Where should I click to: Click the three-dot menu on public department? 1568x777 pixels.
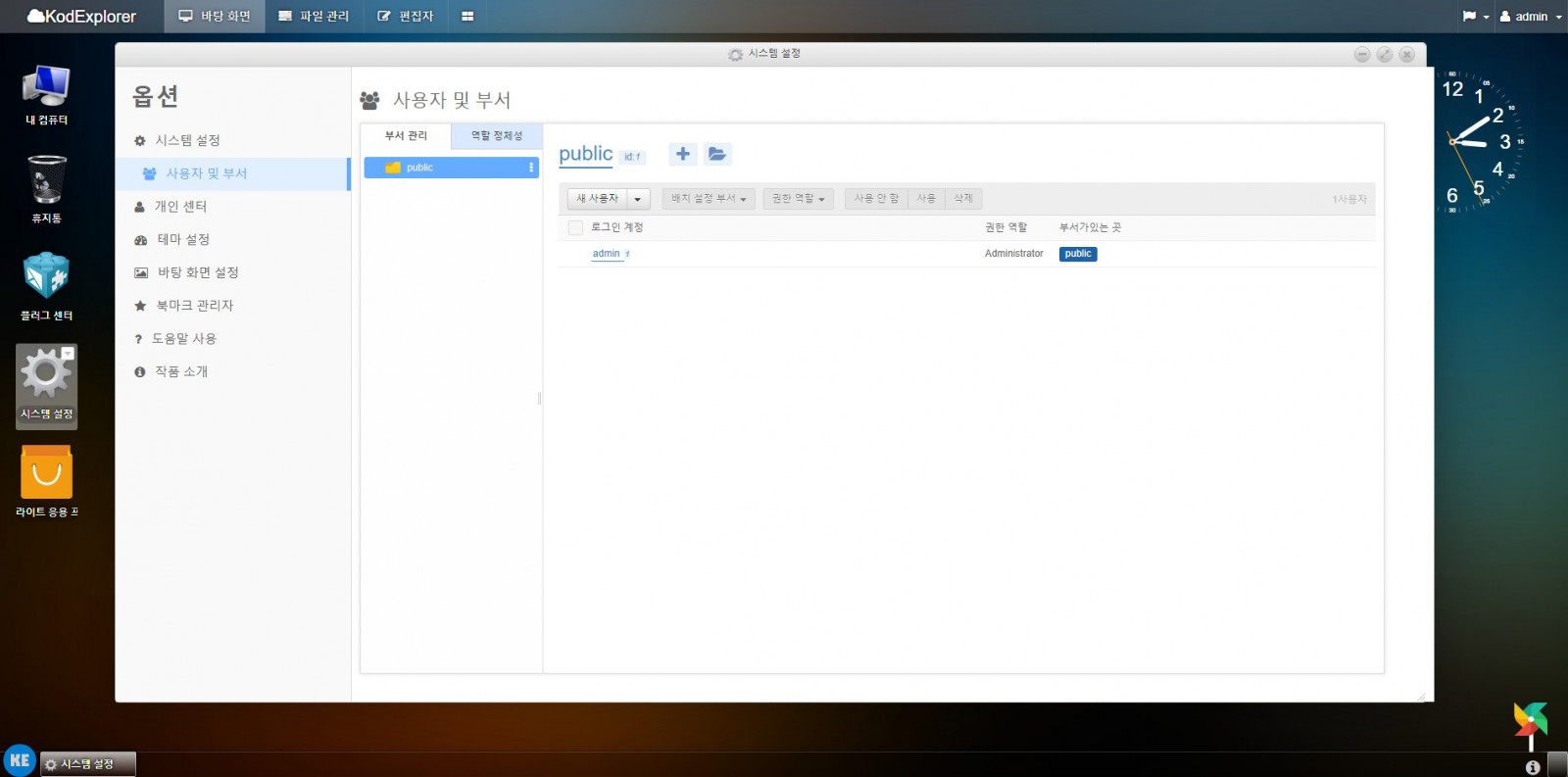point(531,168)
